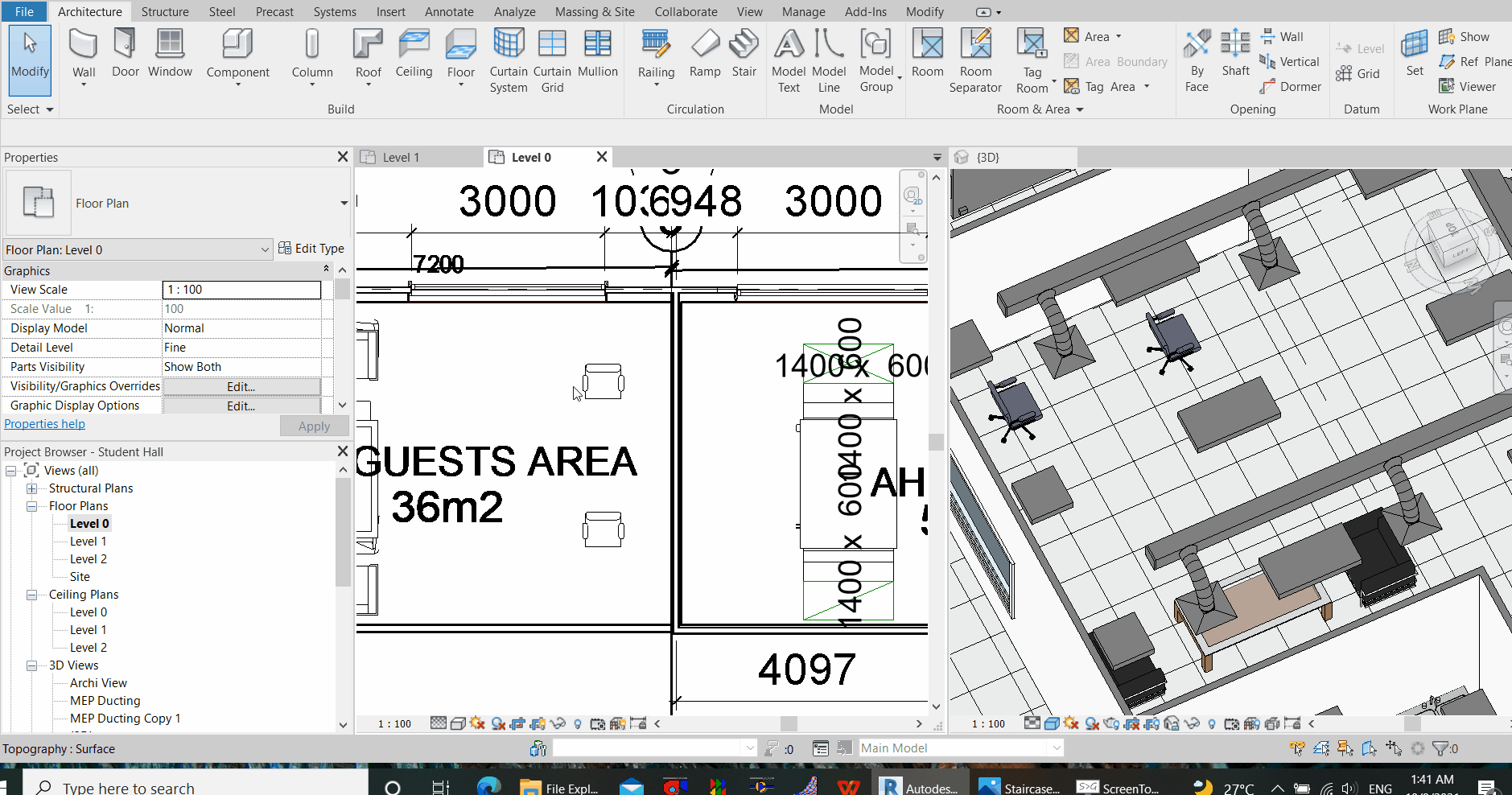Image resolution: width=1512 pixels, height=795 pixels.
Task: Click the Apply button in Properties
Action: [314, 426]
